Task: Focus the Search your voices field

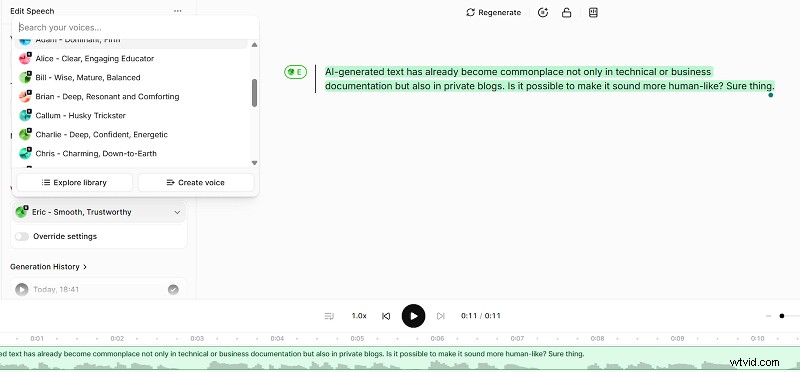Action: tap(135, 28)
